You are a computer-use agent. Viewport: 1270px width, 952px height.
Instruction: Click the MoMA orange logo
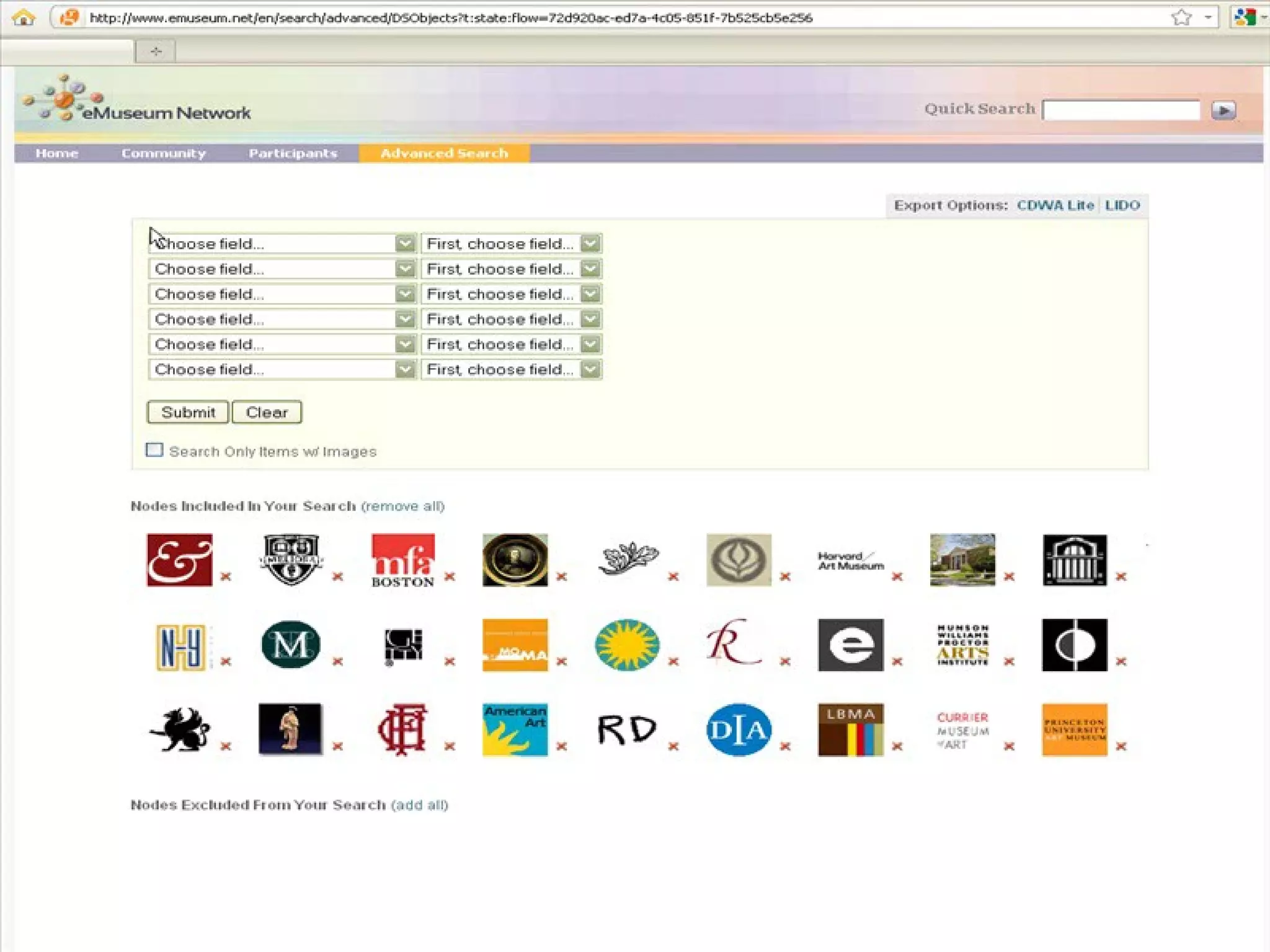click(515, 645)
